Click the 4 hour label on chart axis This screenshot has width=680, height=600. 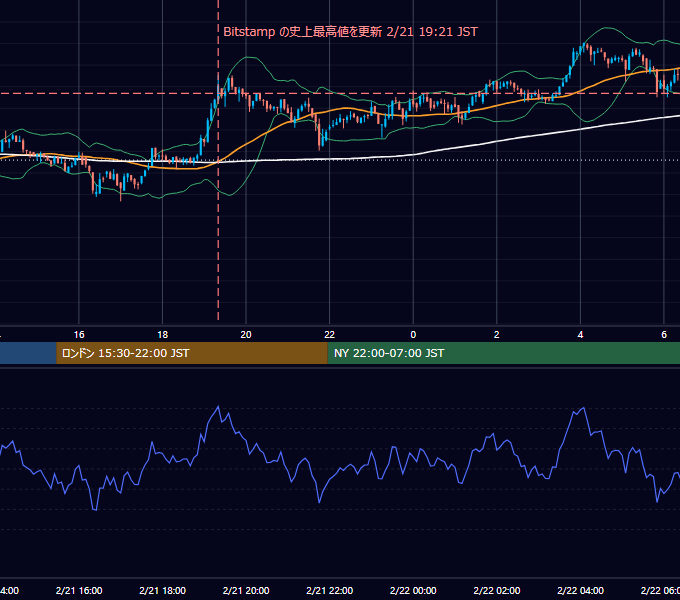pyautogui.click(x=580, y=335)
